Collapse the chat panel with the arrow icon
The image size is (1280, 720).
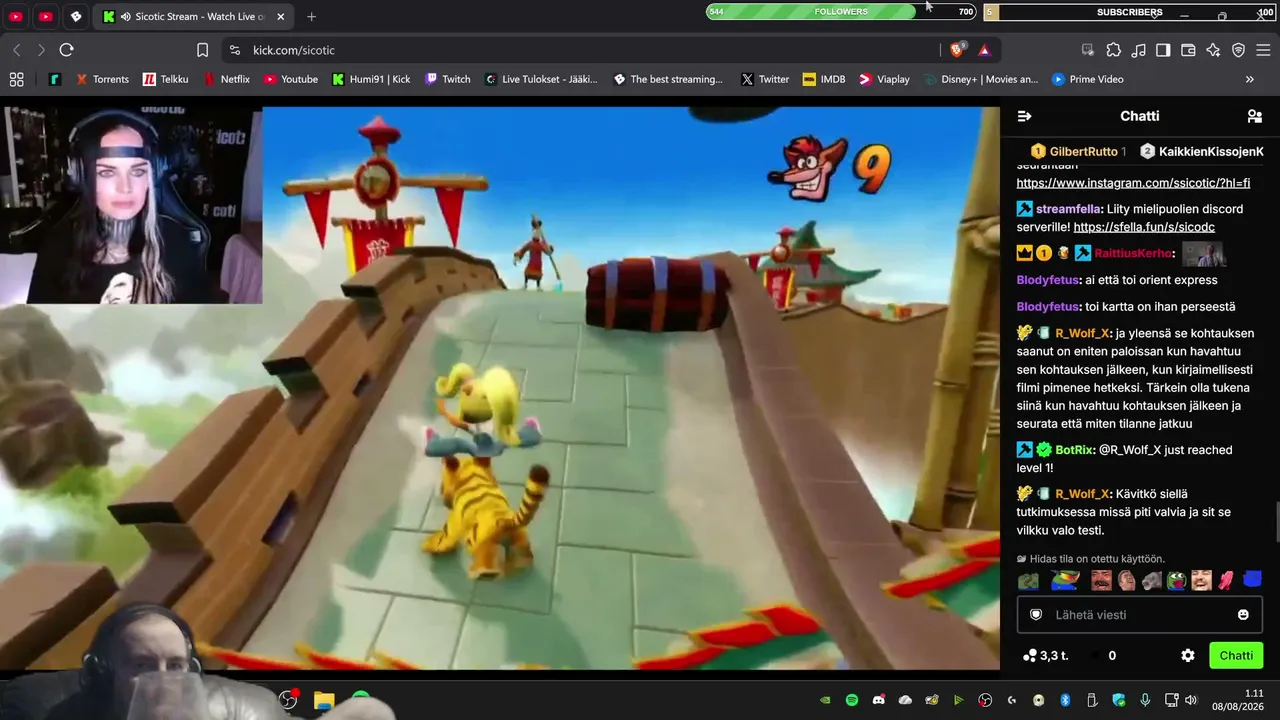(1024, 116)
